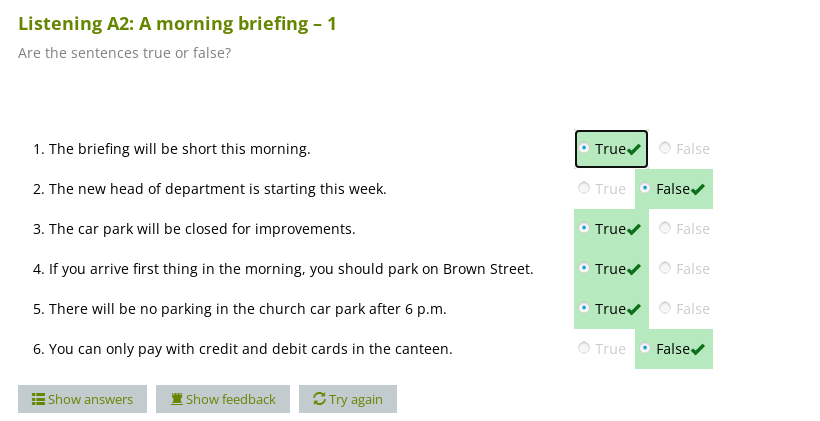Select False radio for question 6
The width and height of the screenshot is (820, 421).
coord(645,348)
